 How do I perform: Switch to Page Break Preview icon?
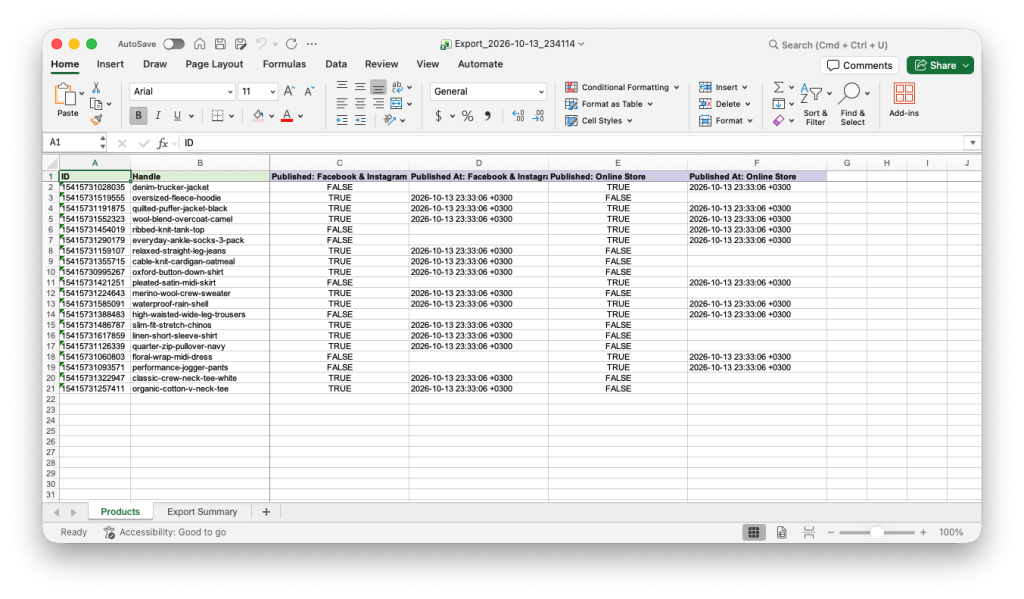click(808, 532)
